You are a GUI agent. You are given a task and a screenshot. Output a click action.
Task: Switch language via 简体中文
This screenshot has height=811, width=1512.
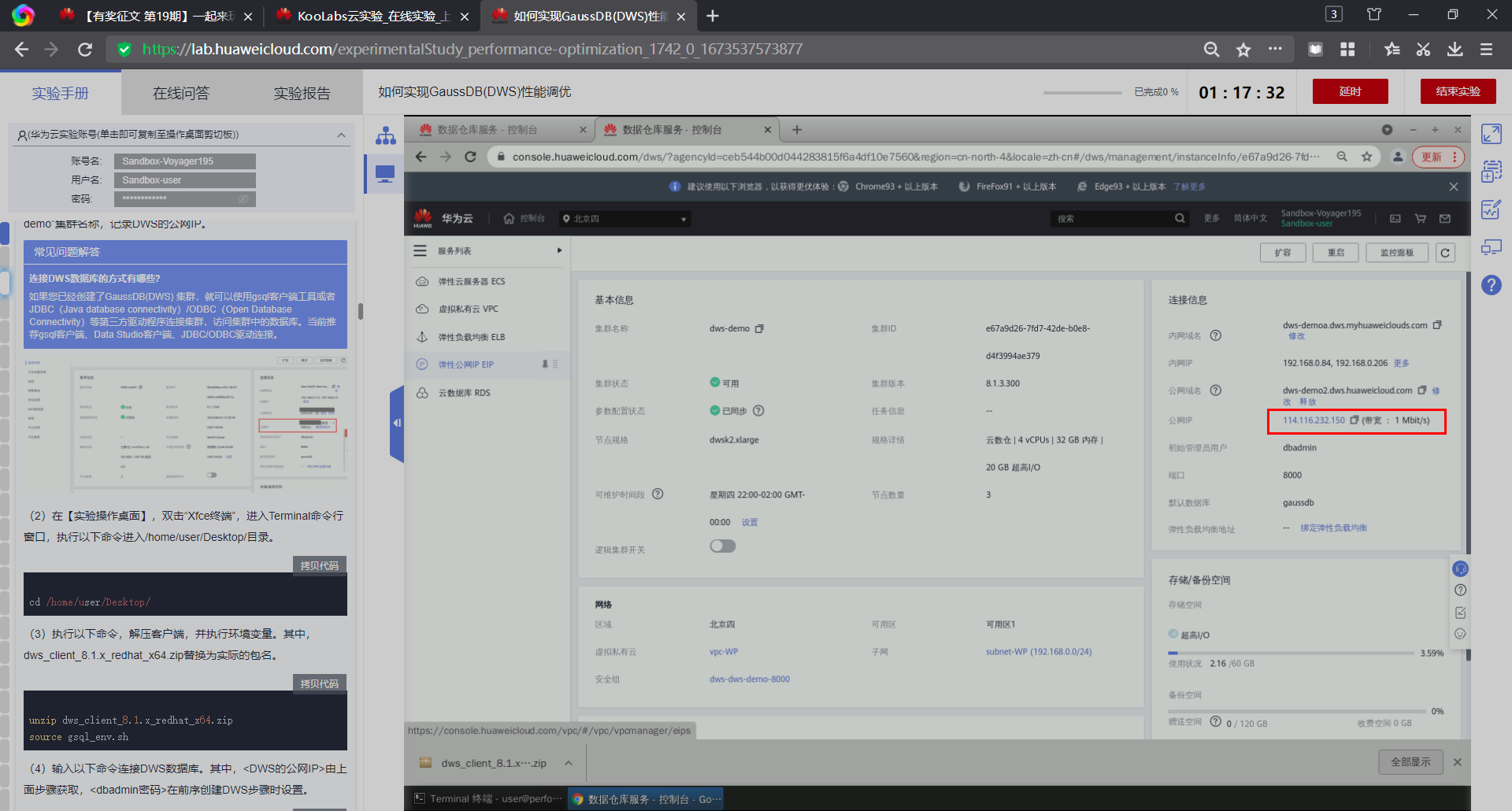pyautogui.click(x=1250, y=218)
